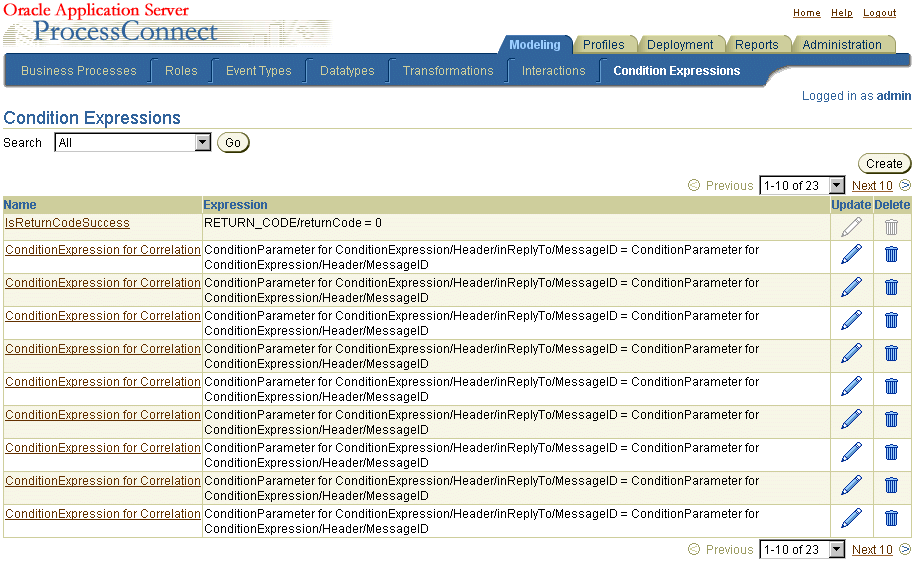Image resolution: width=912 pixels, height=568 pixels.
Task: Open the Deployment tab
Action: point(679,44)
